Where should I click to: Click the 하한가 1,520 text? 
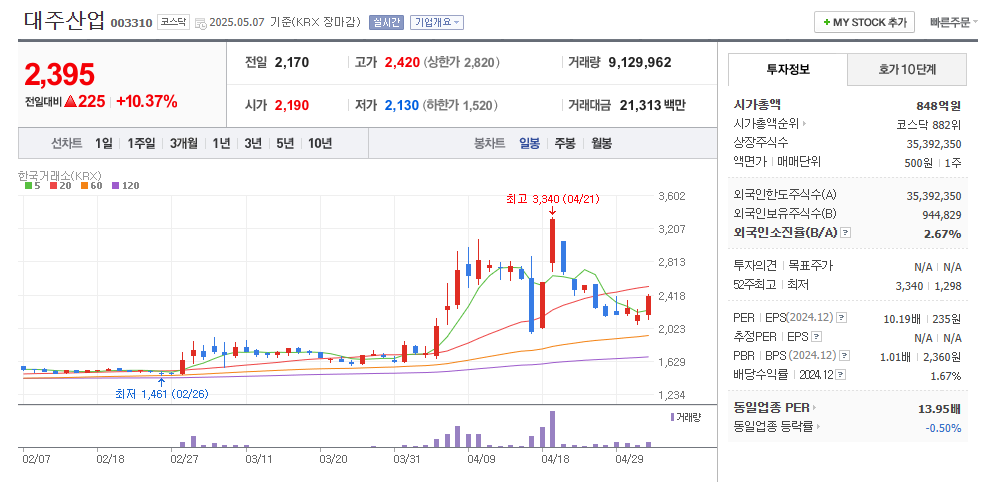[x=460, y=105]
